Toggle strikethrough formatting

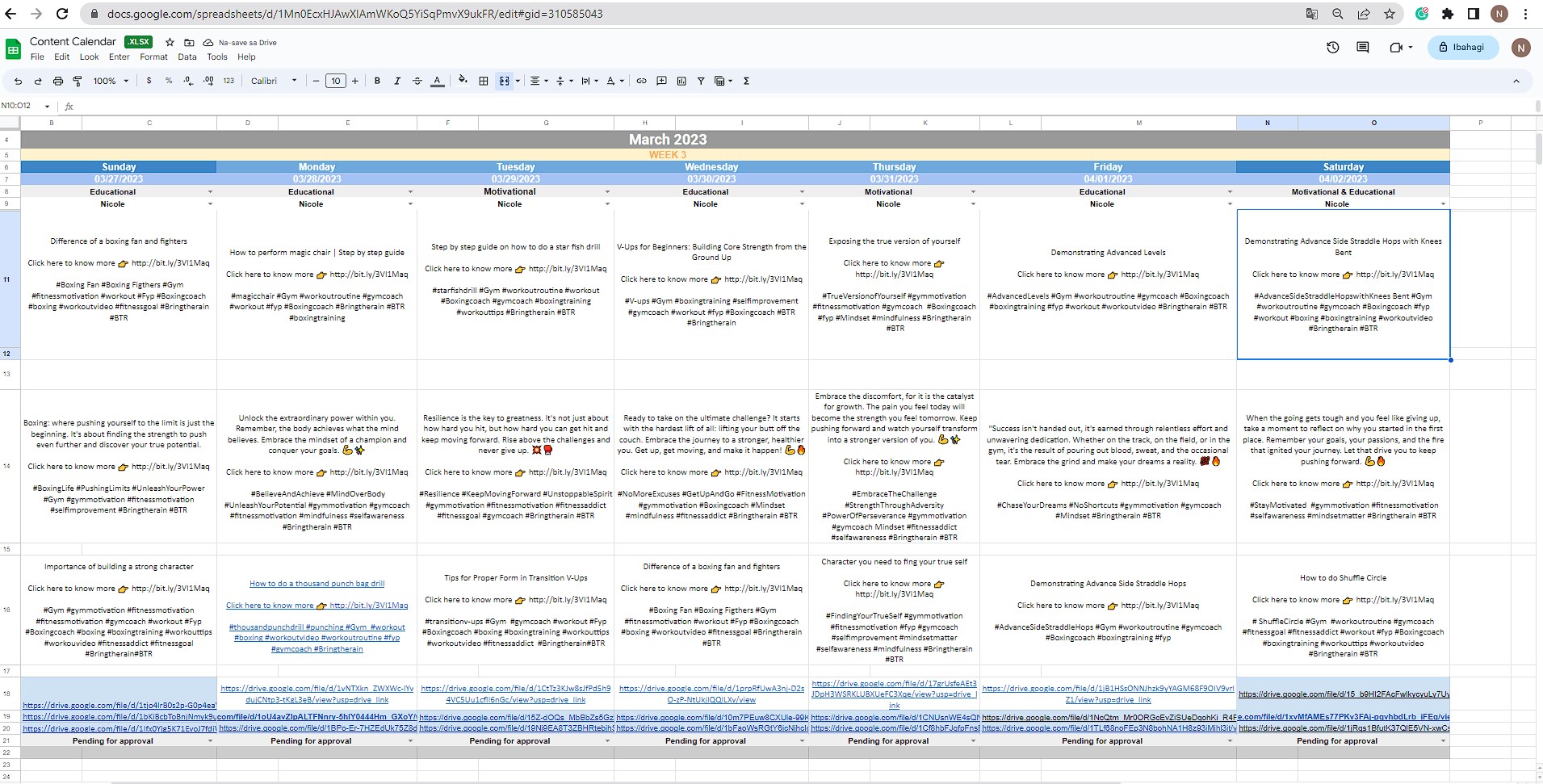coord(417,81)
